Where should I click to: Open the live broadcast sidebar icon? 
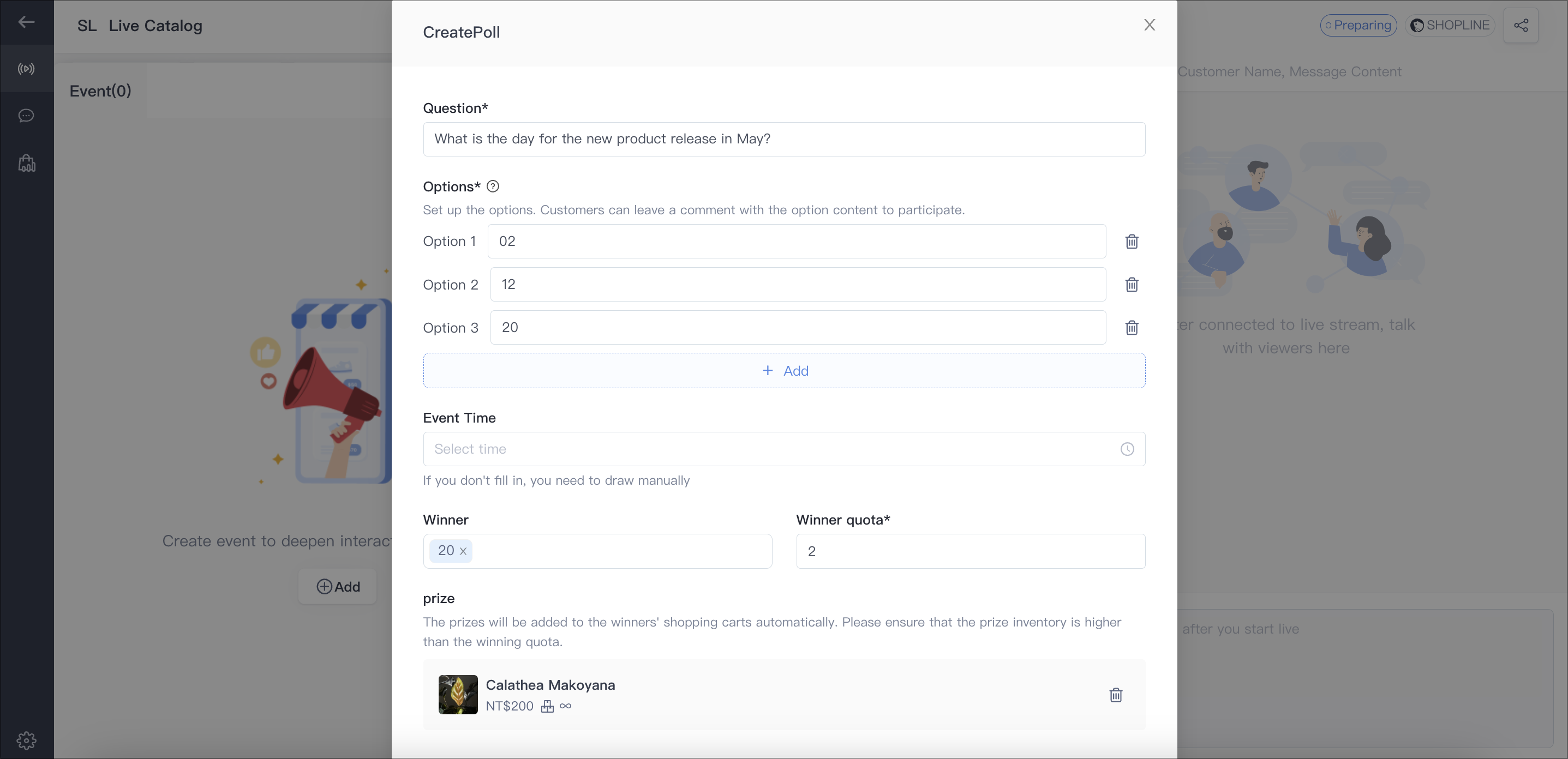coord(26,69)
